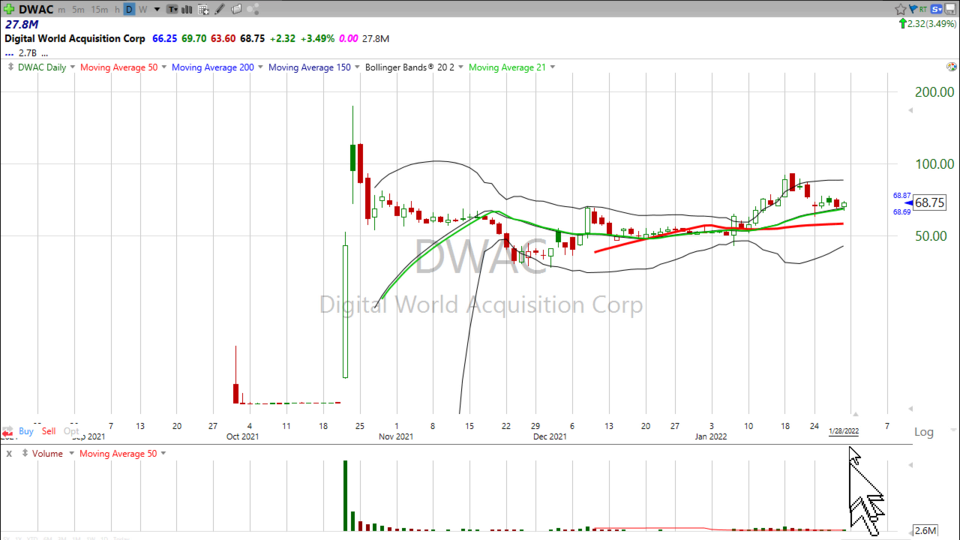The width and height of the screenshot is (960, 540).
Task: Switch to the 5m timeframe
Action: click(x=78, y=10)
